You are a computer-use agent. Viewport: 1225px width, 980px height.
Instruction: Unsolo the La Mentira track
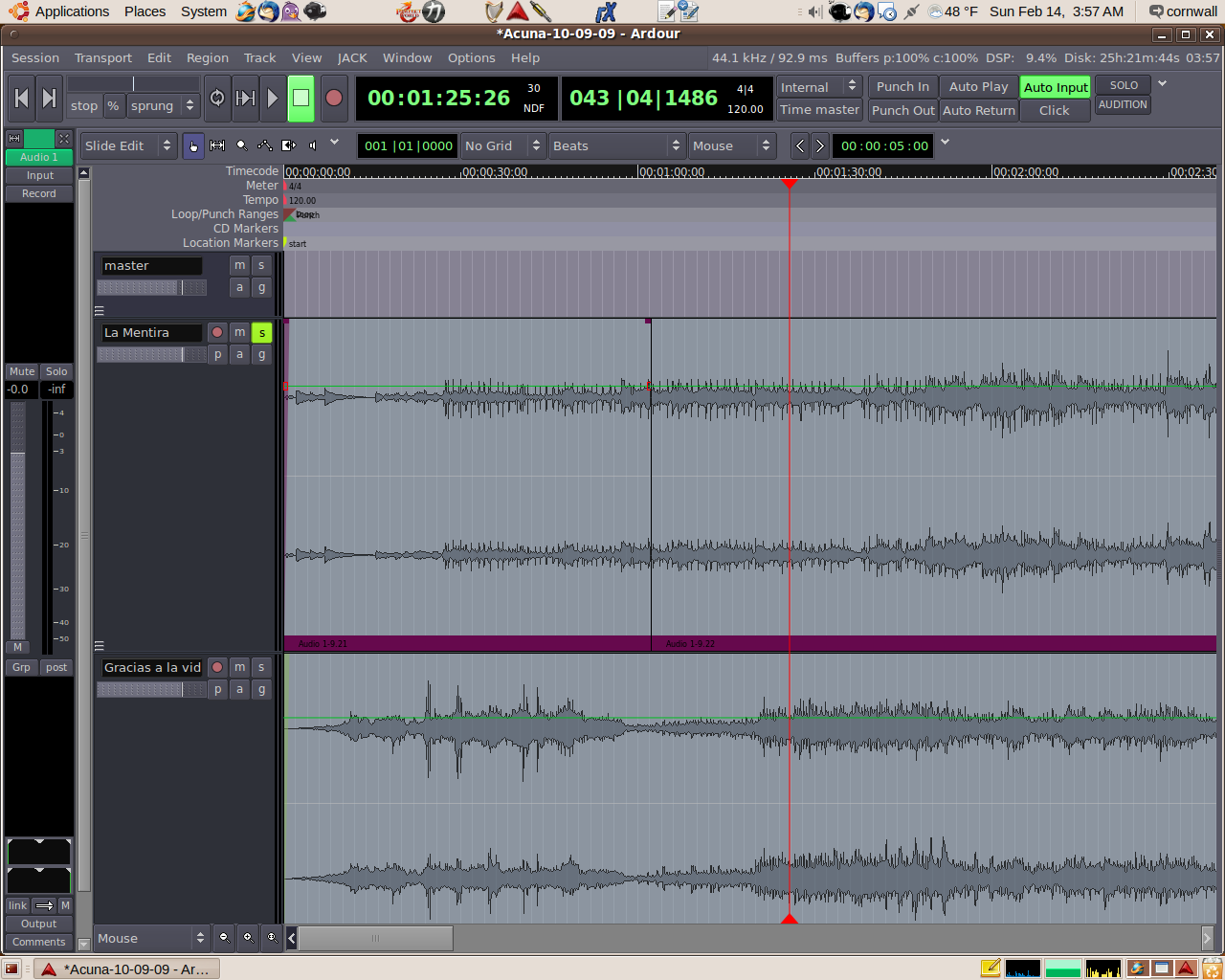click(261, 333)
